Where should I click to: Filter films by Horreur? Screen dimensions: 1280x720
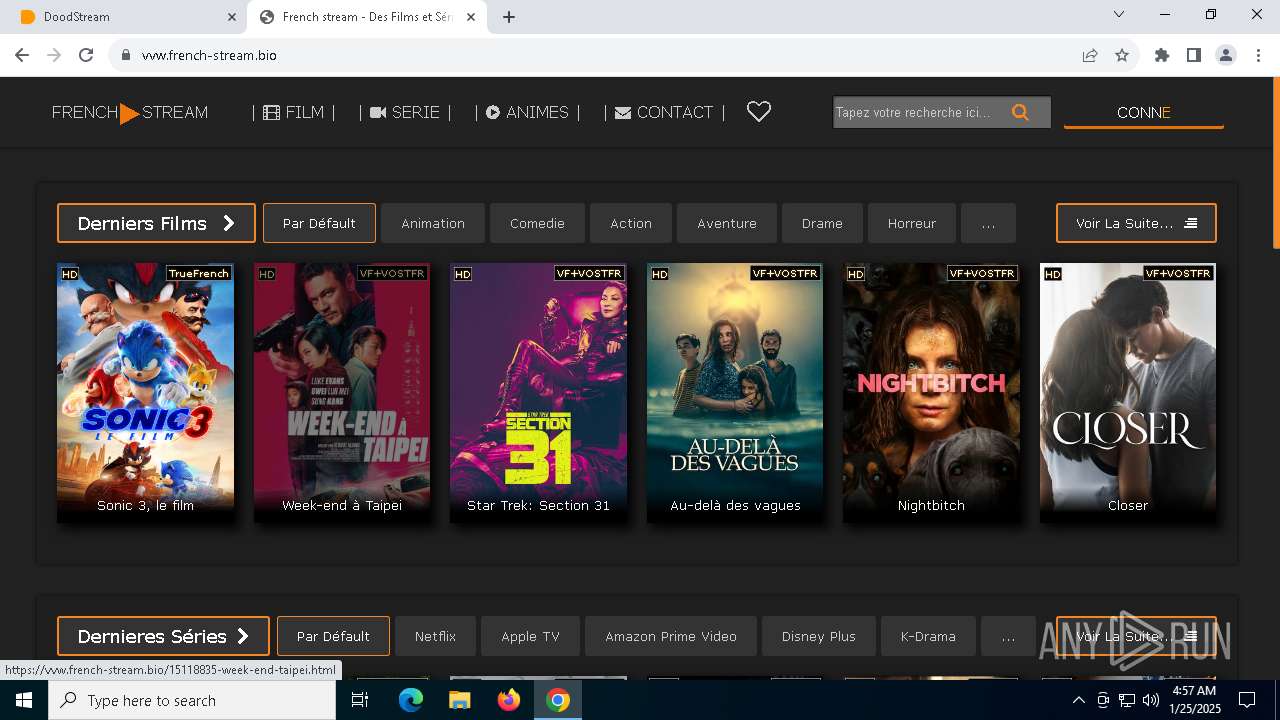click(x=912, y=223)
